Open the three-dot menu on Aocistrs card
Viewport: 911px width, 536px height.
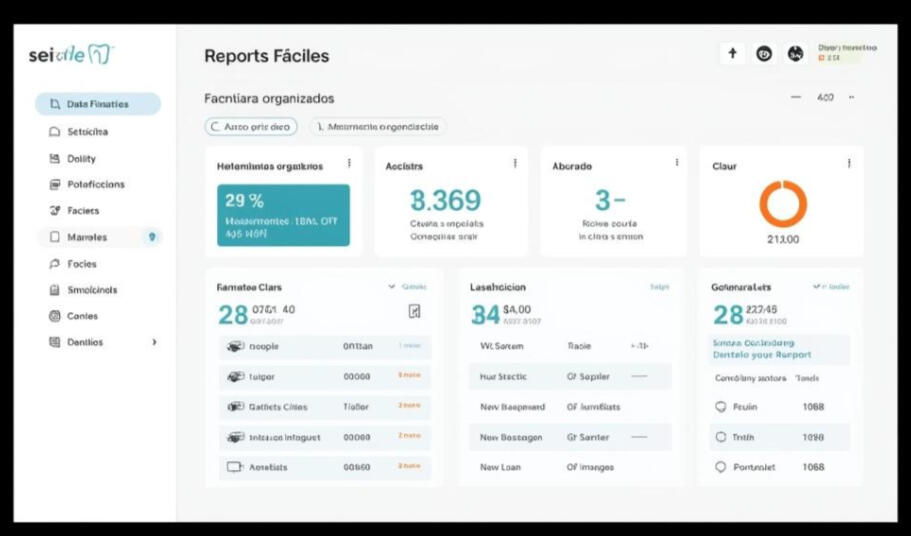coord(515,164)
